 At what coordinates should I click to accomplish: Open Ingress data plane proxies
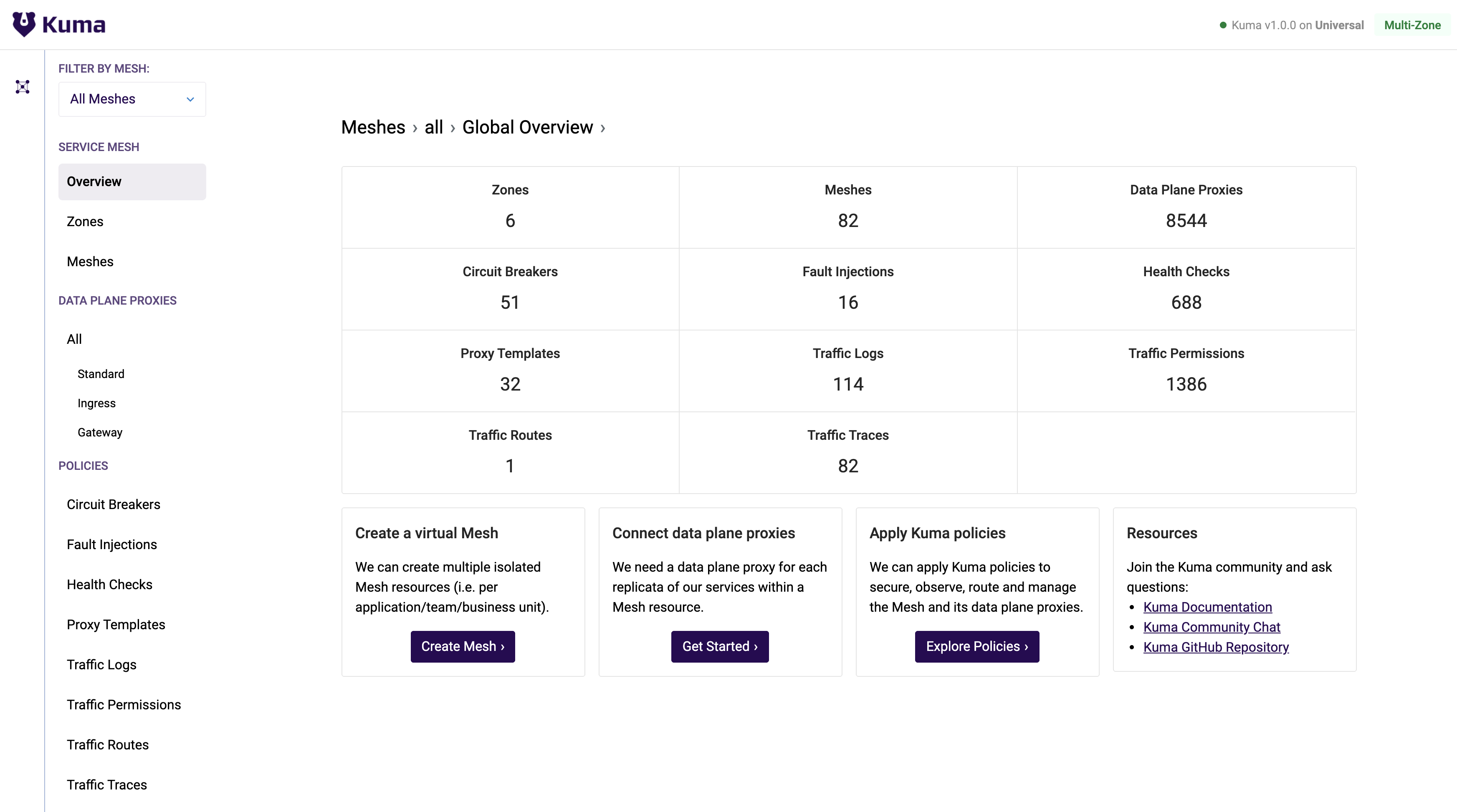pyautogui.click(x=96, y=403)
